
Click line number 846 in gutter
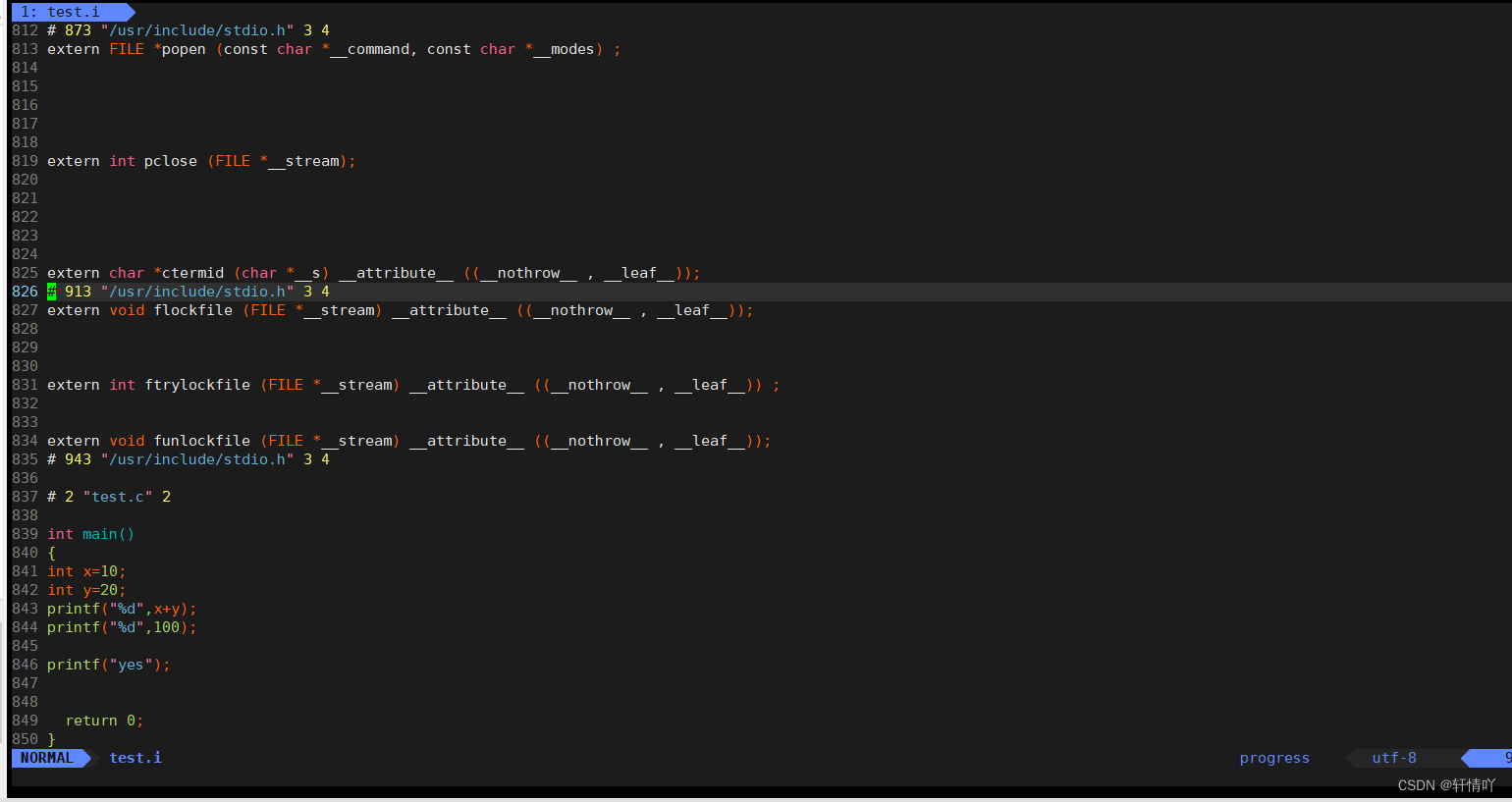(x=26, y=665)
